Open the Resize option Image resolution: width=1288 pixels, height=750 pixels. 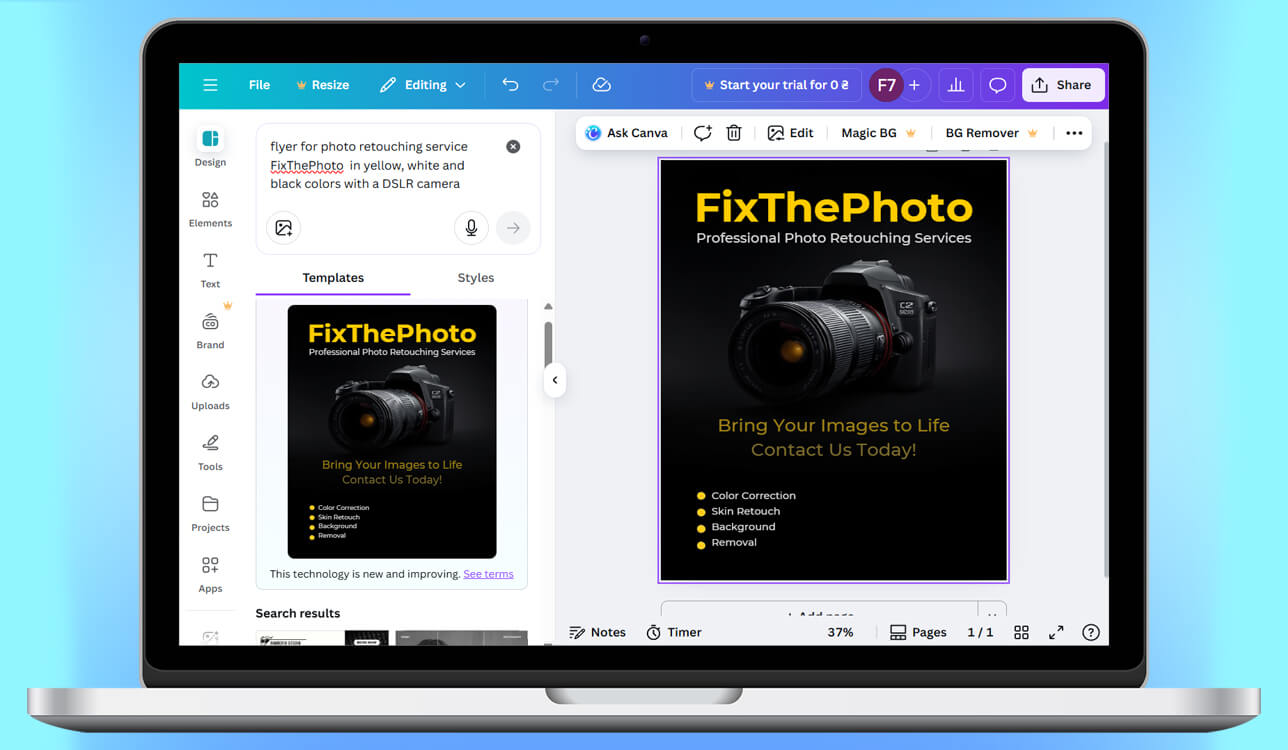tap(322, 85)
